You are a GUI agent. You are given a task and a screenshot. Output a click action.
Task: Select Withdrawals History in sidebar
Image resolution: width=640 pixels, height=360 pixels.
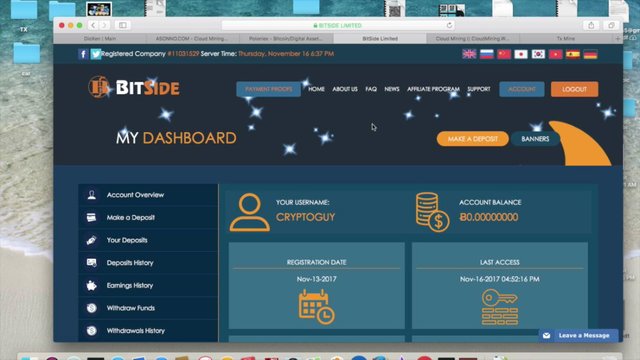point(148,331)
